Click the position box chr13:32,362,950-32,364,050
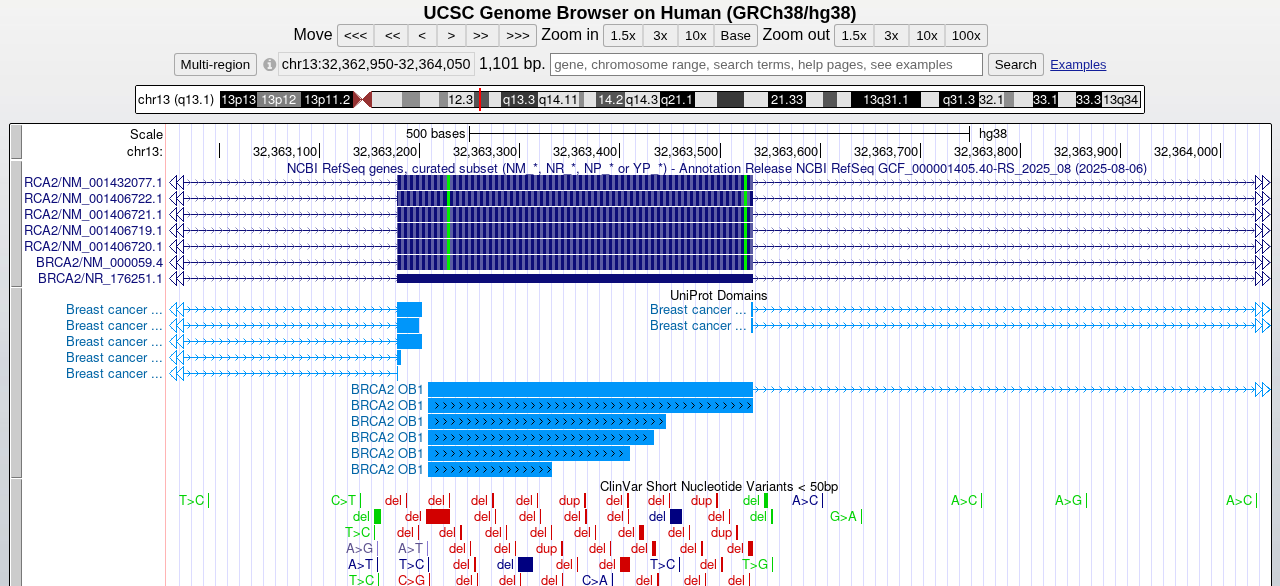This screenshot has height=586, width=1280. pos(376,64)
